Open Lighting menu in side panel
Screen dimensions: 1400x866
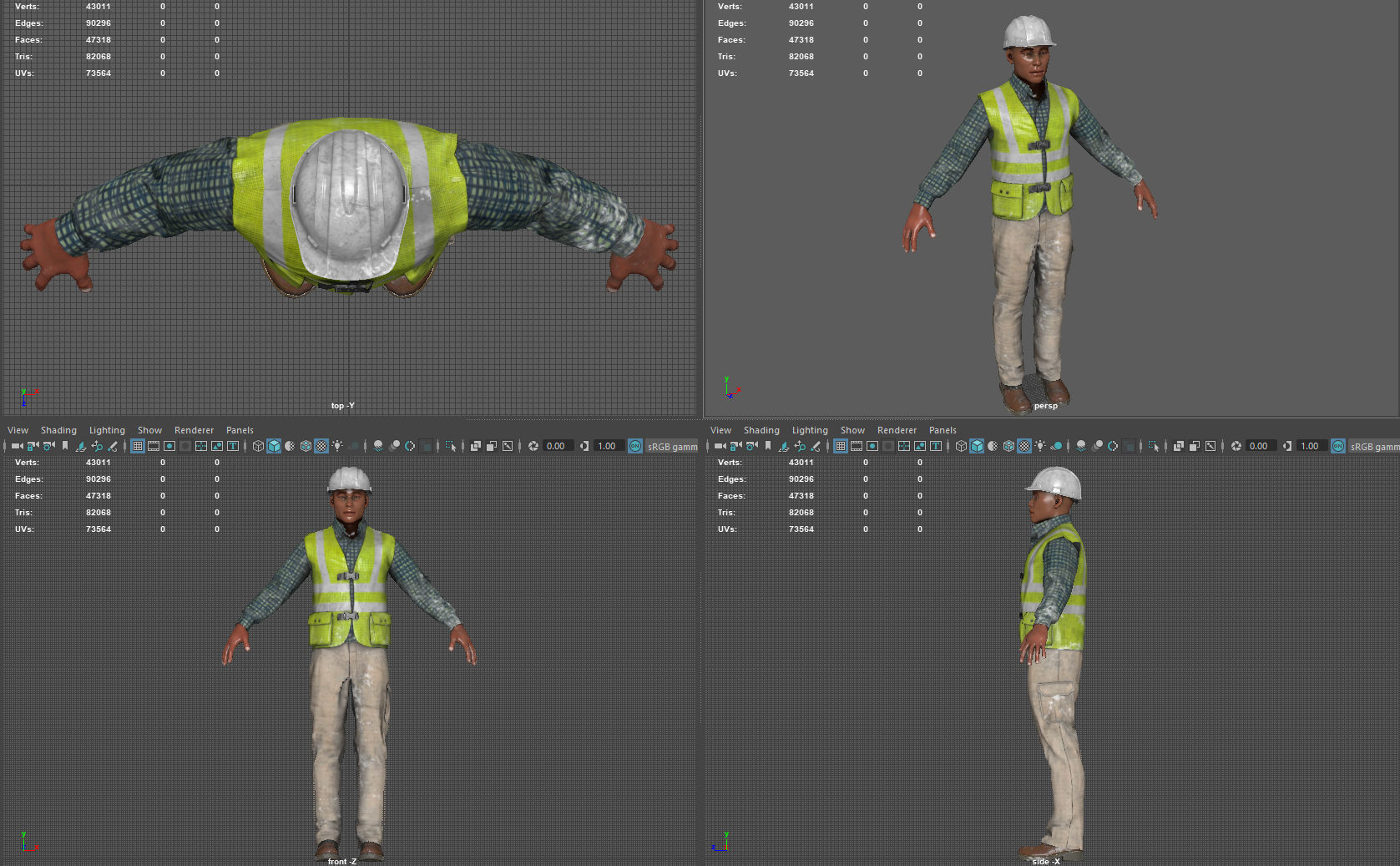click(810, 430)
